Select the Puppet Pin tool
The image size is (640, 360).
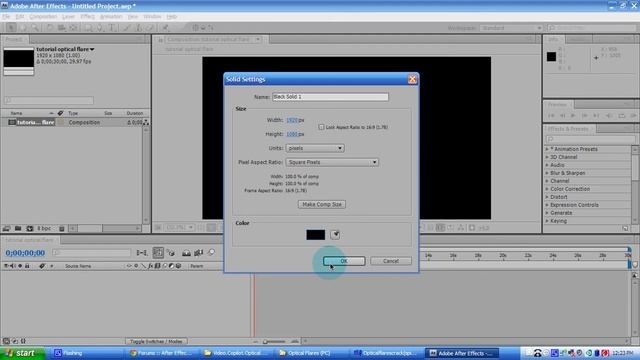tap(165, 28)
